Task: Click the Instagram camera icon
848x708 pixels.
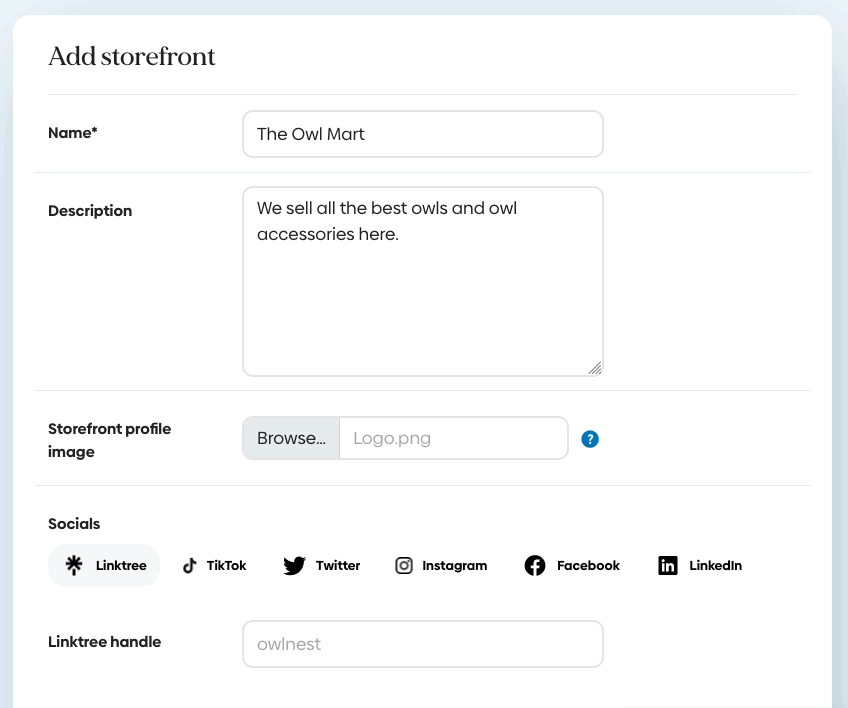Action: tap(404, 566)
